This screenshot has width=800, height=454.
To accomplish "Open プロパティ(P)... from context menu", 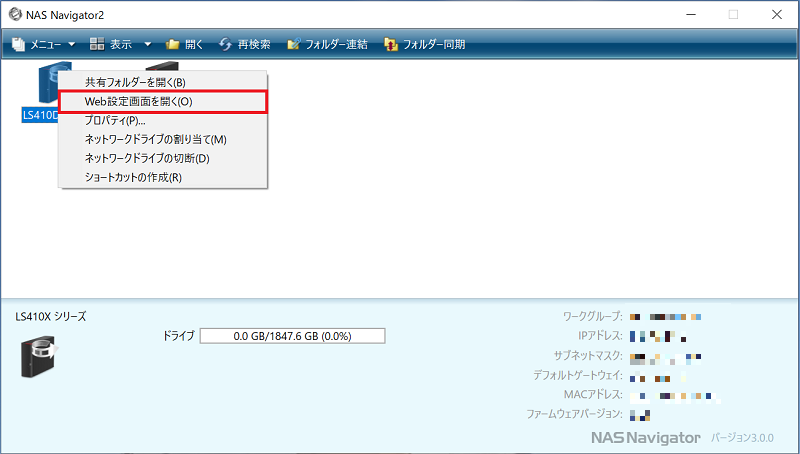I will [x=163, y=120].
